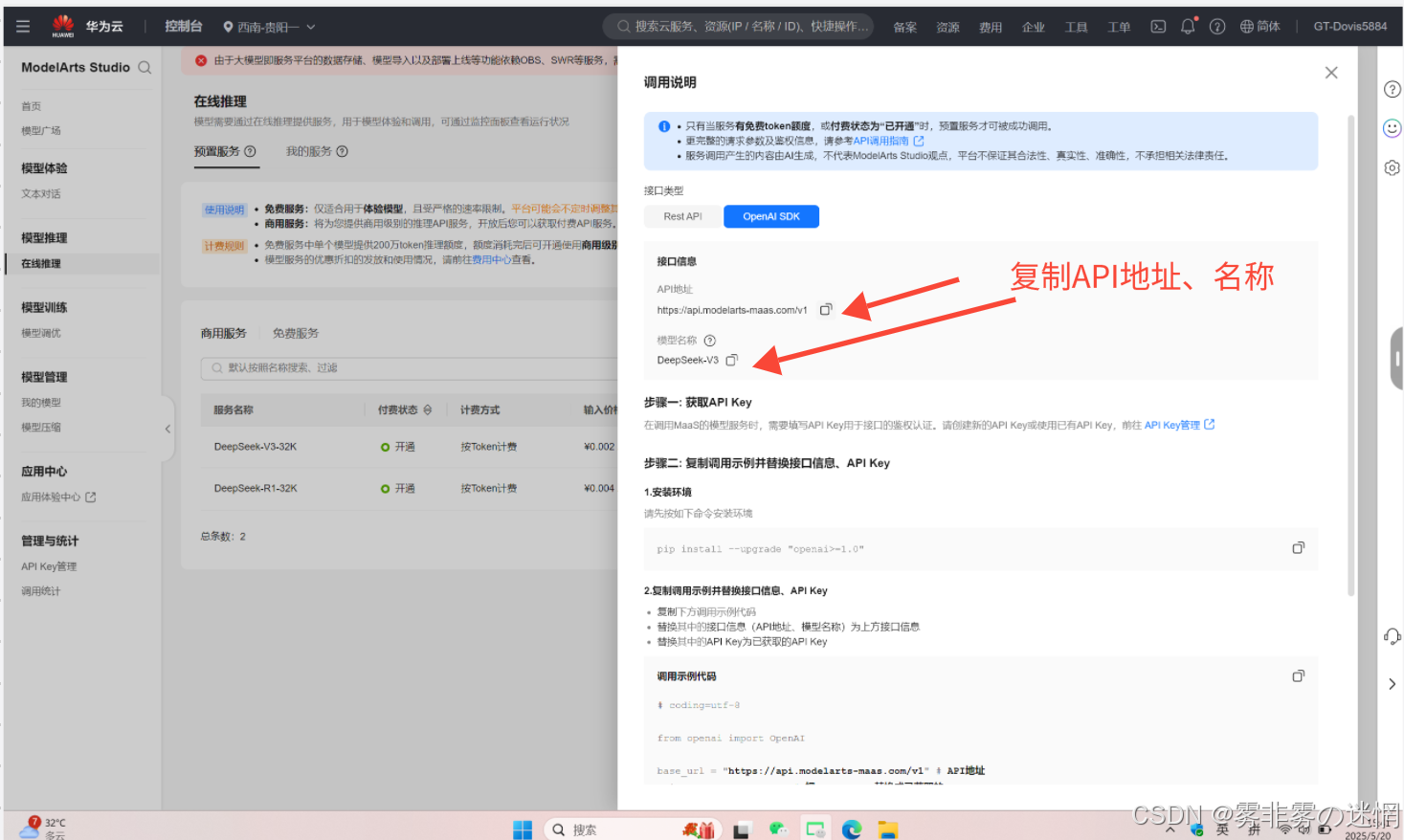Copy the DeepSeek-V3 model name
This screenshot has width=1404, height=840.
[731, 360]
